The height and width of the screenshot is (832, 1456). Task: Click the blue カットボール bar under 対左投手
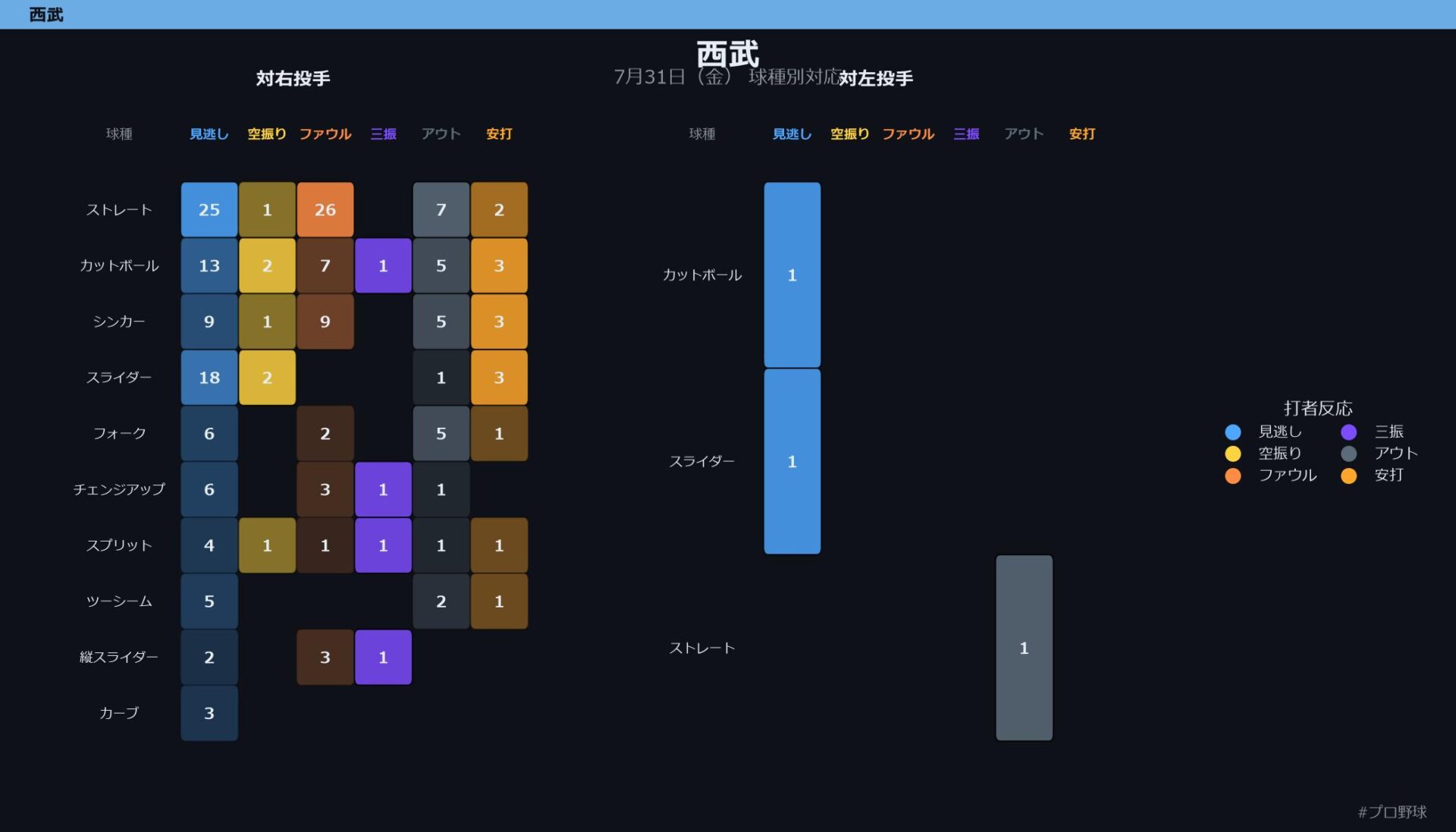tap(792, 275)
